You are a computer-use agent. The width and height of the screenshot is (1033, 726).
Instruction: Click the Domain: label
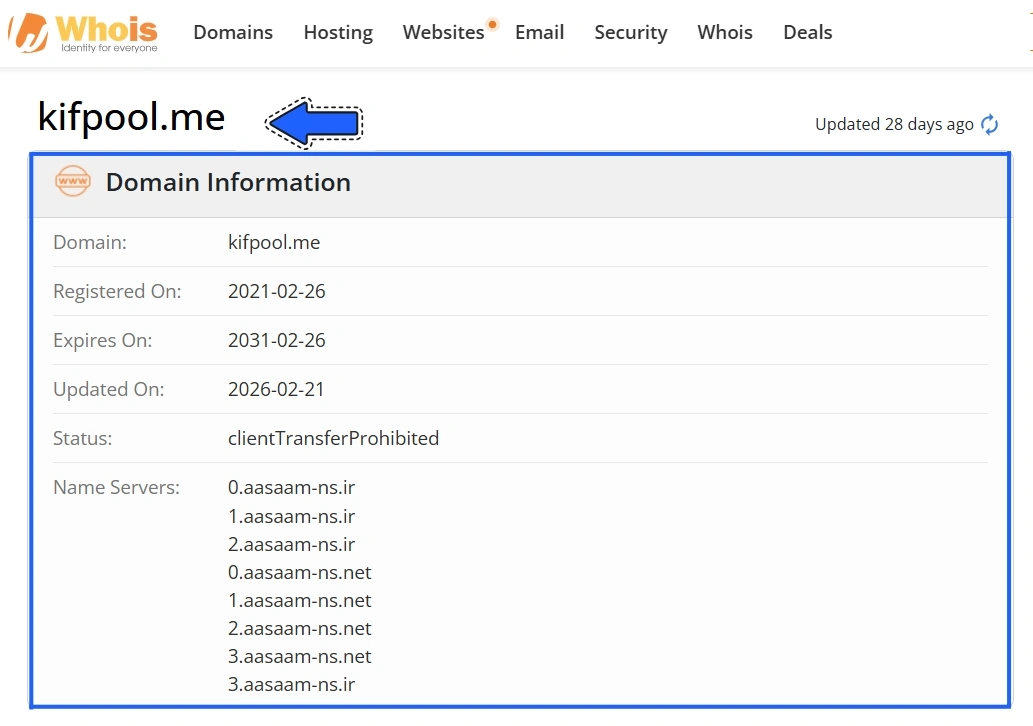click(90, 242)
